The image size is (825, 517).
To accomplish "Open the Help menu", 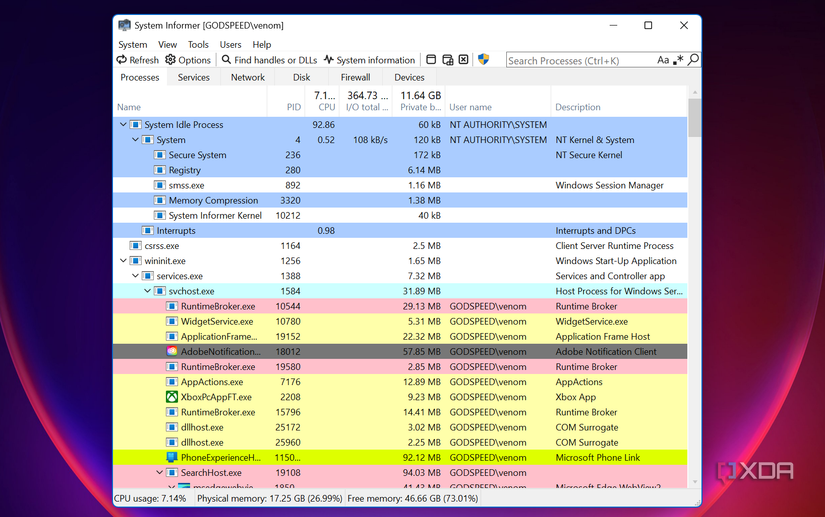I will point(261,45).
